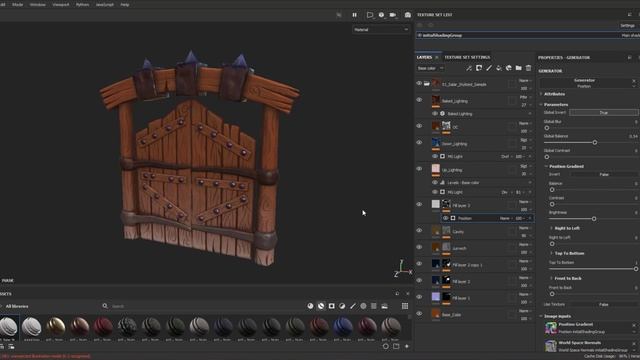Click the levels icon on Levels - Base color row
Image resolution: width=640 pixels, height=360 pixels.
pos(442,182)
